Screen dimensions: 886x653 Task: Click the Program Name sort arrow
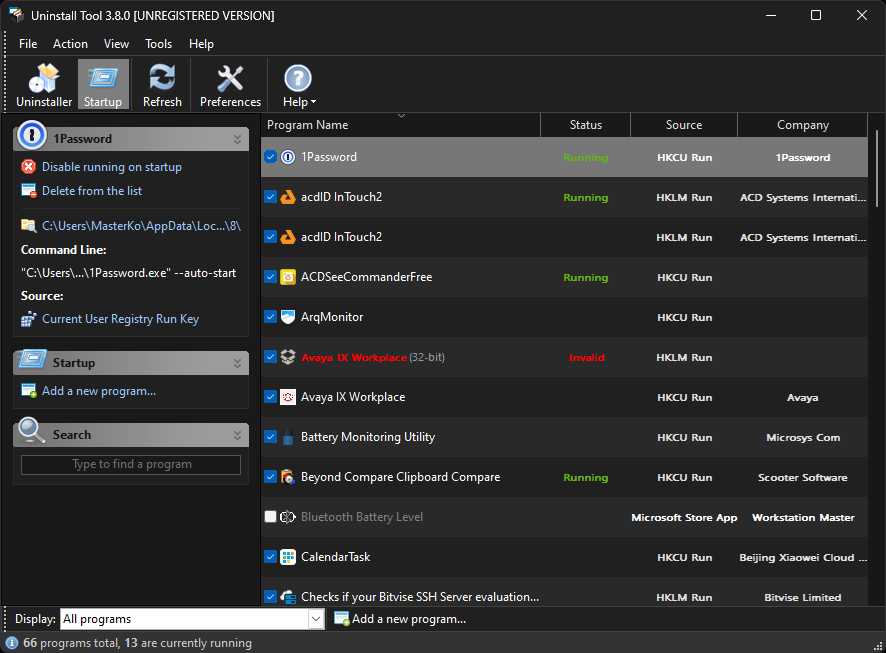tap(401, 116)
